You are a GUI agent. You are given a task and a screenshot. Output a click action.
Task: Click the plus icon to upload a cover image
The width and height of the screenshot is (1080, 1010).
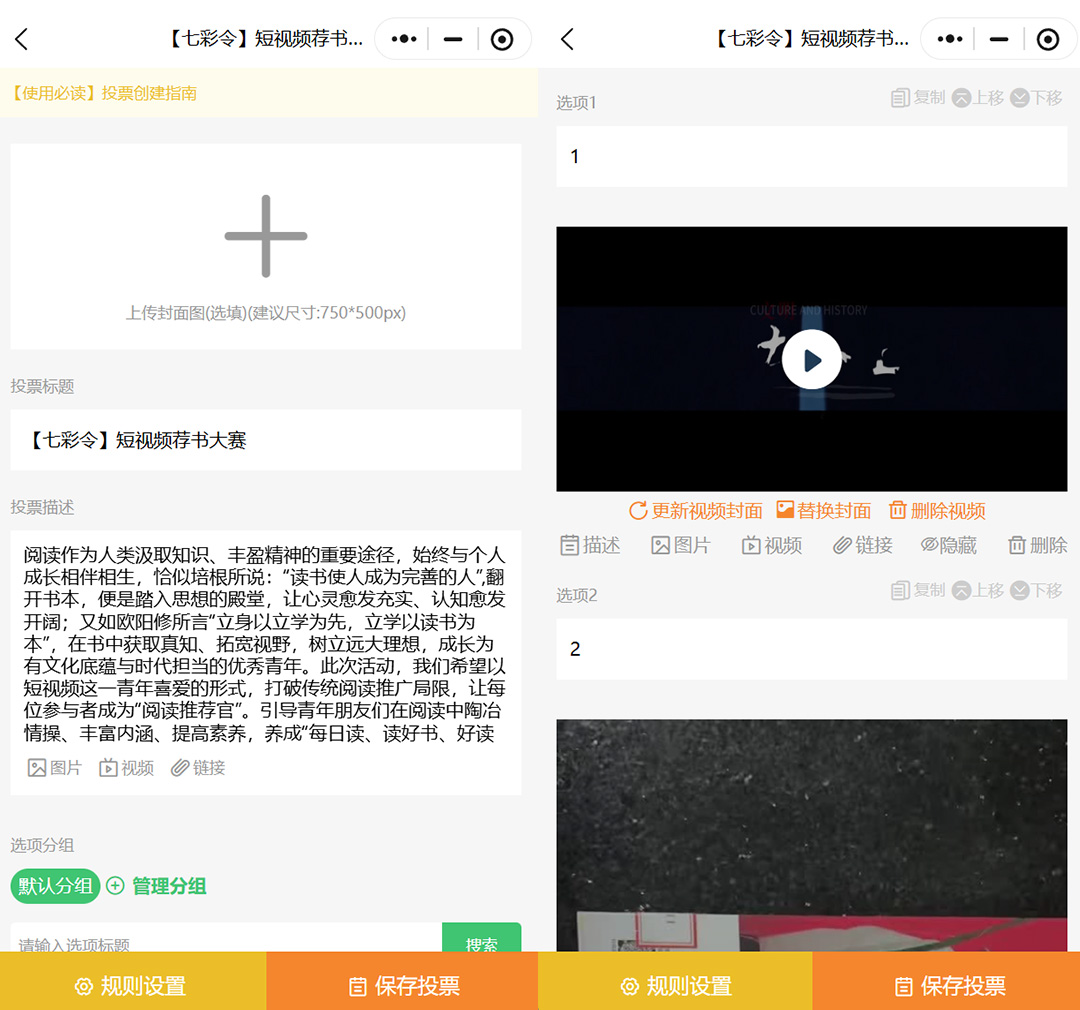point(265,237)
